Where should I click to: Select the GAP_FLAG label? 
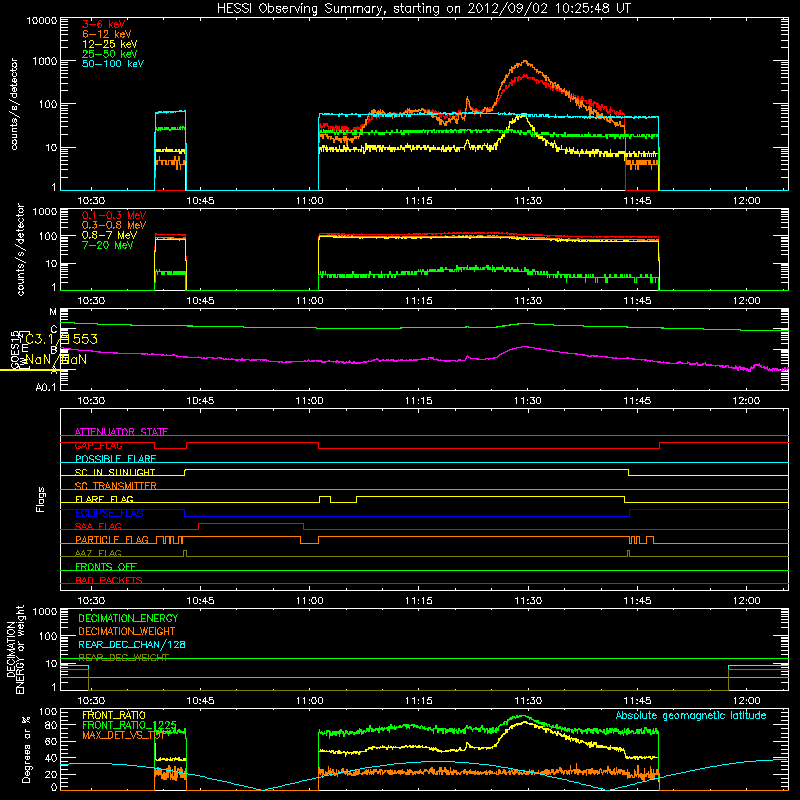pyautogui.click(x=98, y=445)
